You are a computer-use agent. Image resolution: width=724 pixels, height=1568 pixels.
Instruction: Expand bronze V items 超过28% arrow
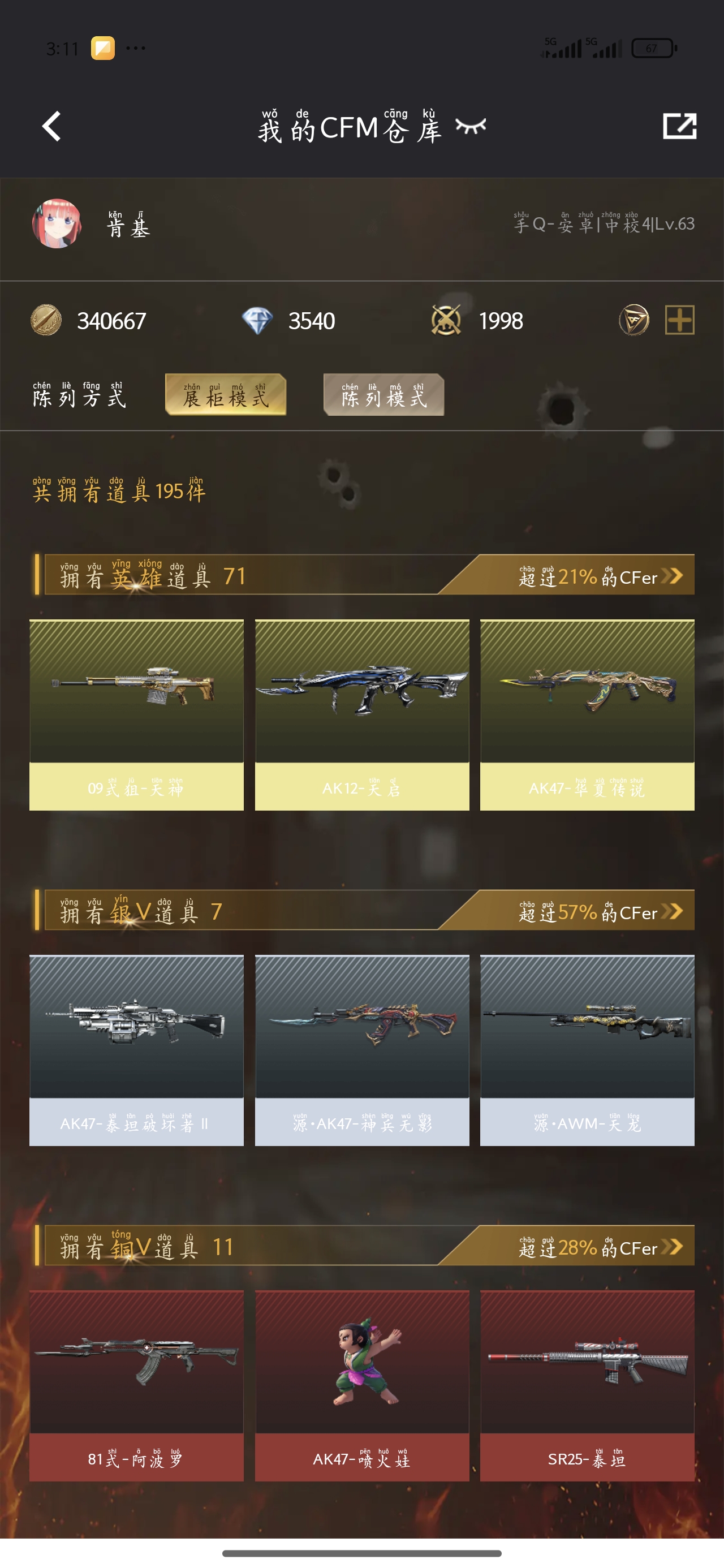[672, 1247]
